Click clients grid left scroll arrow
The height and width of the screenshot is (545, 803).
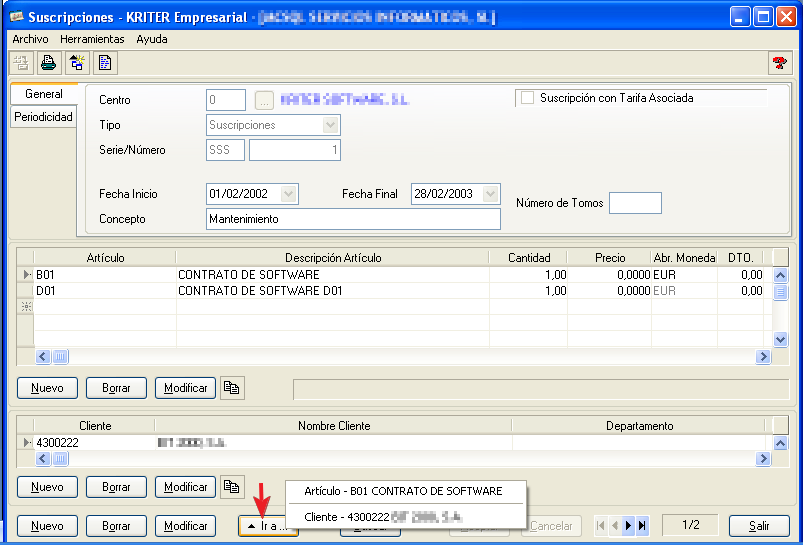coord(43,458)
